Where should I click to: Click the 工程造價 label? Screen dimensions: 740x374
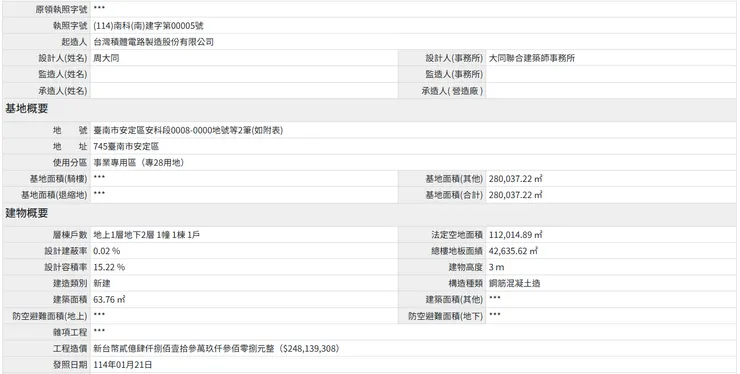(x=70, y=348)
